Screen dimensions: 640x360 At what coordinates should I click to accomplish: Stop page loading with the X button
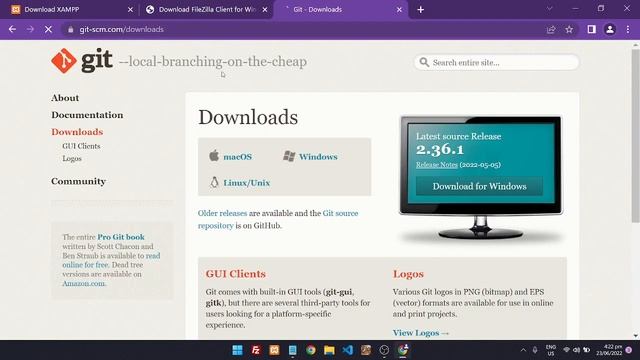pyautogui.click(x=48, y=29)
